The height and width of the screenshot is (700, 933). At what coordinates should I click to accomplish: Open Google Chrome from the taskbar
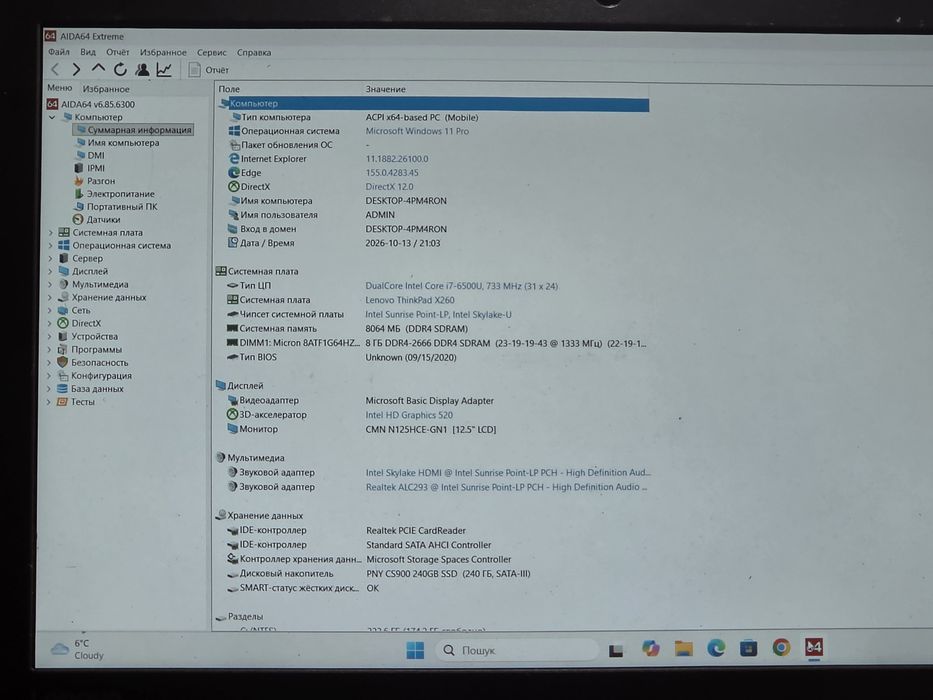[781, 647]
